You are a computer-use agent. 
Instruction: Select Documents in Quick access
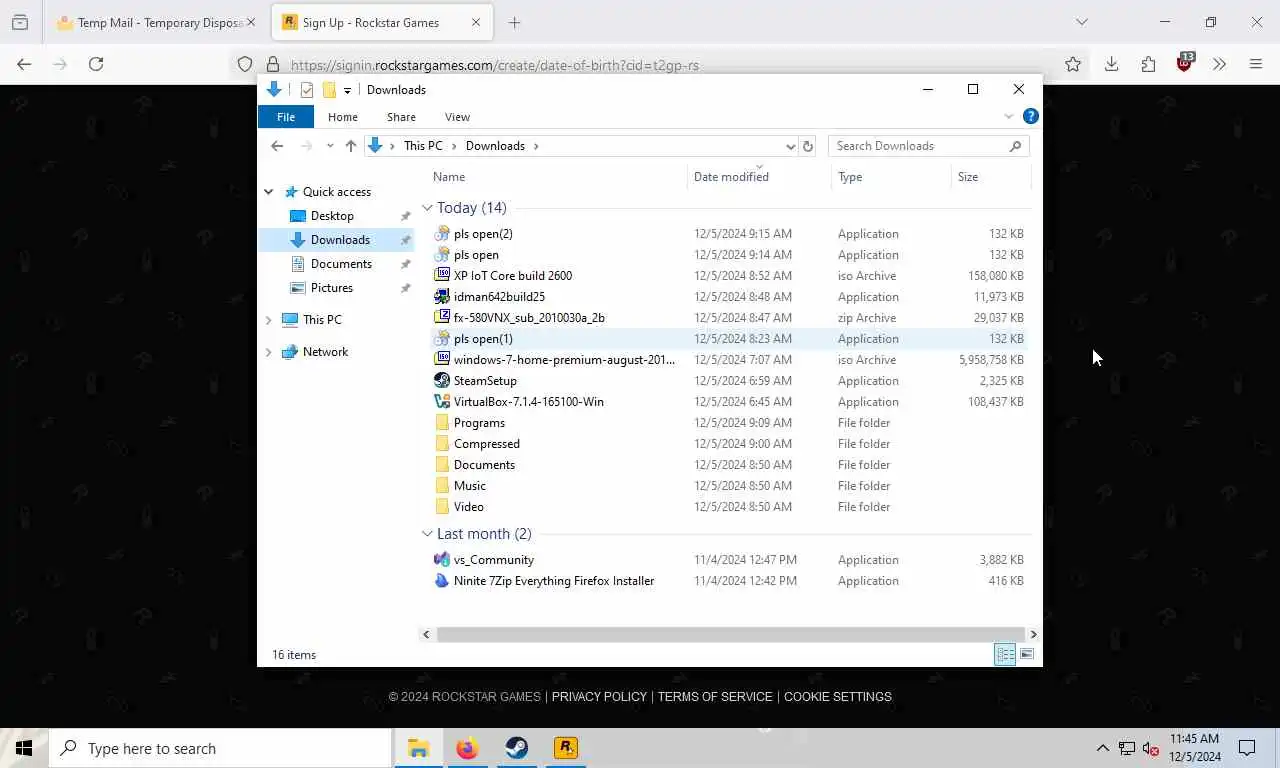click(341, 264)
